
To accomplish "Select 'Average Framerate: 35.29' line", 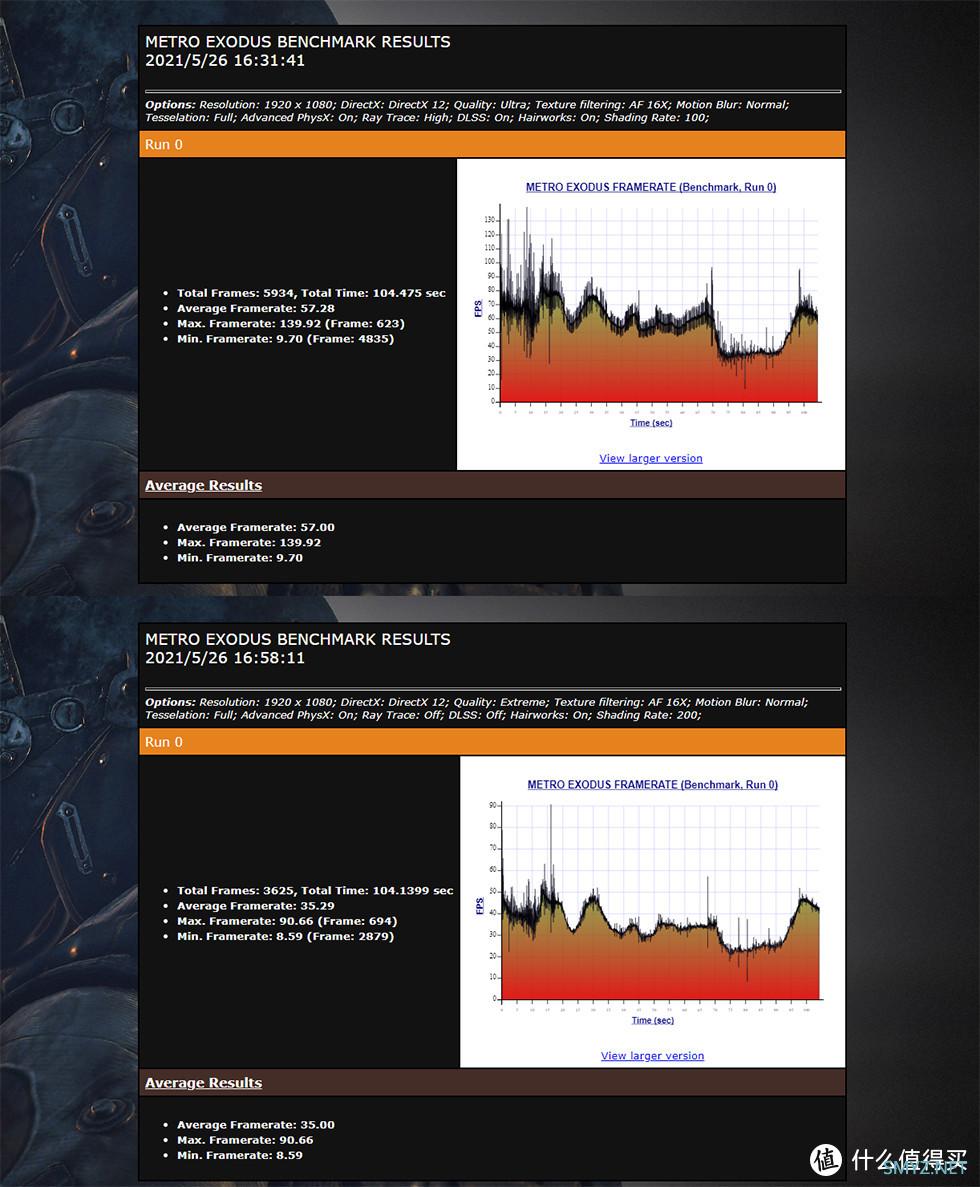I will tap(256, 905).
